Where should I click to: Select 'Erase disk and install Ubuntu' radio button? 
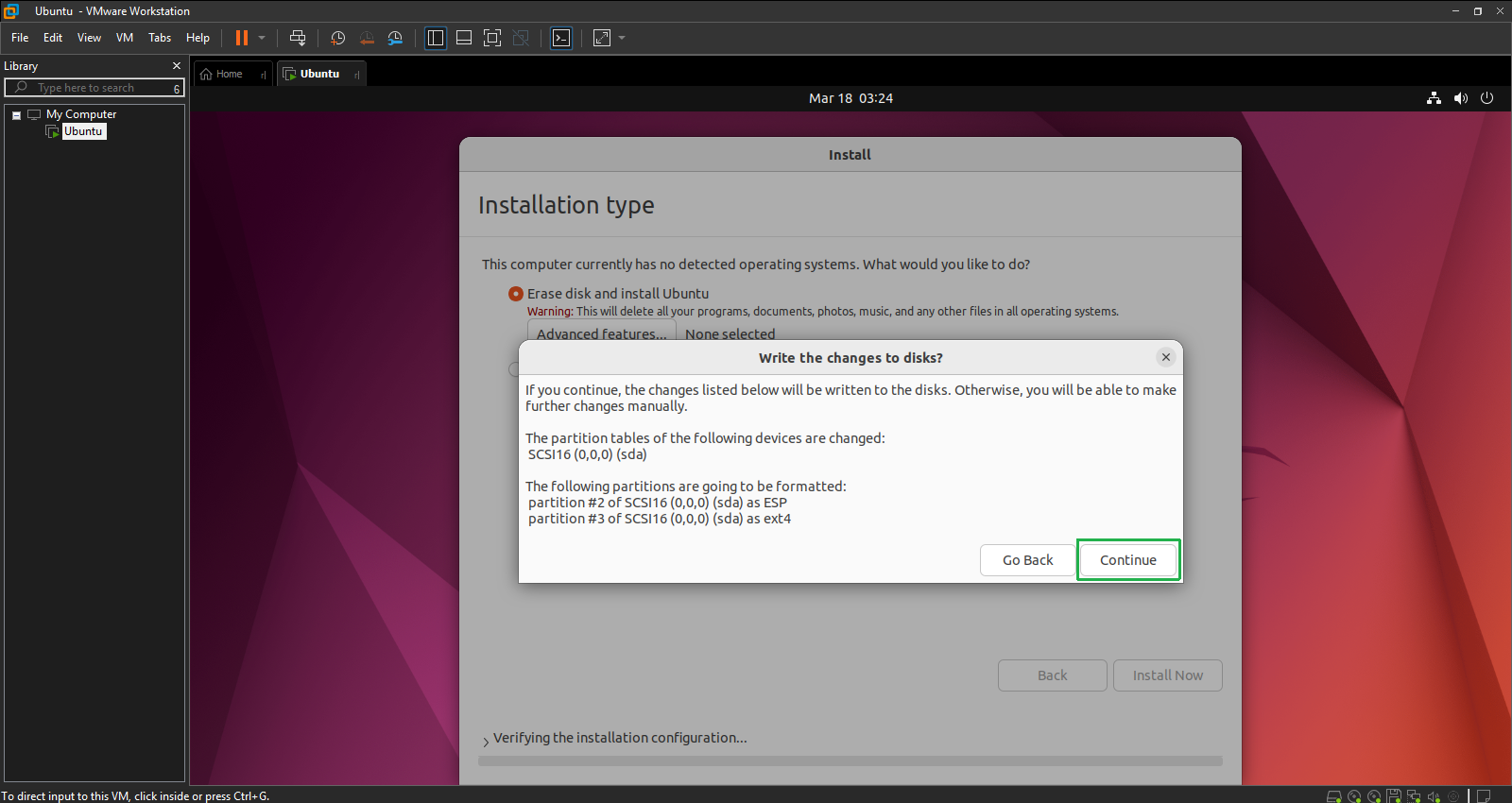click(x=516, y=294)
